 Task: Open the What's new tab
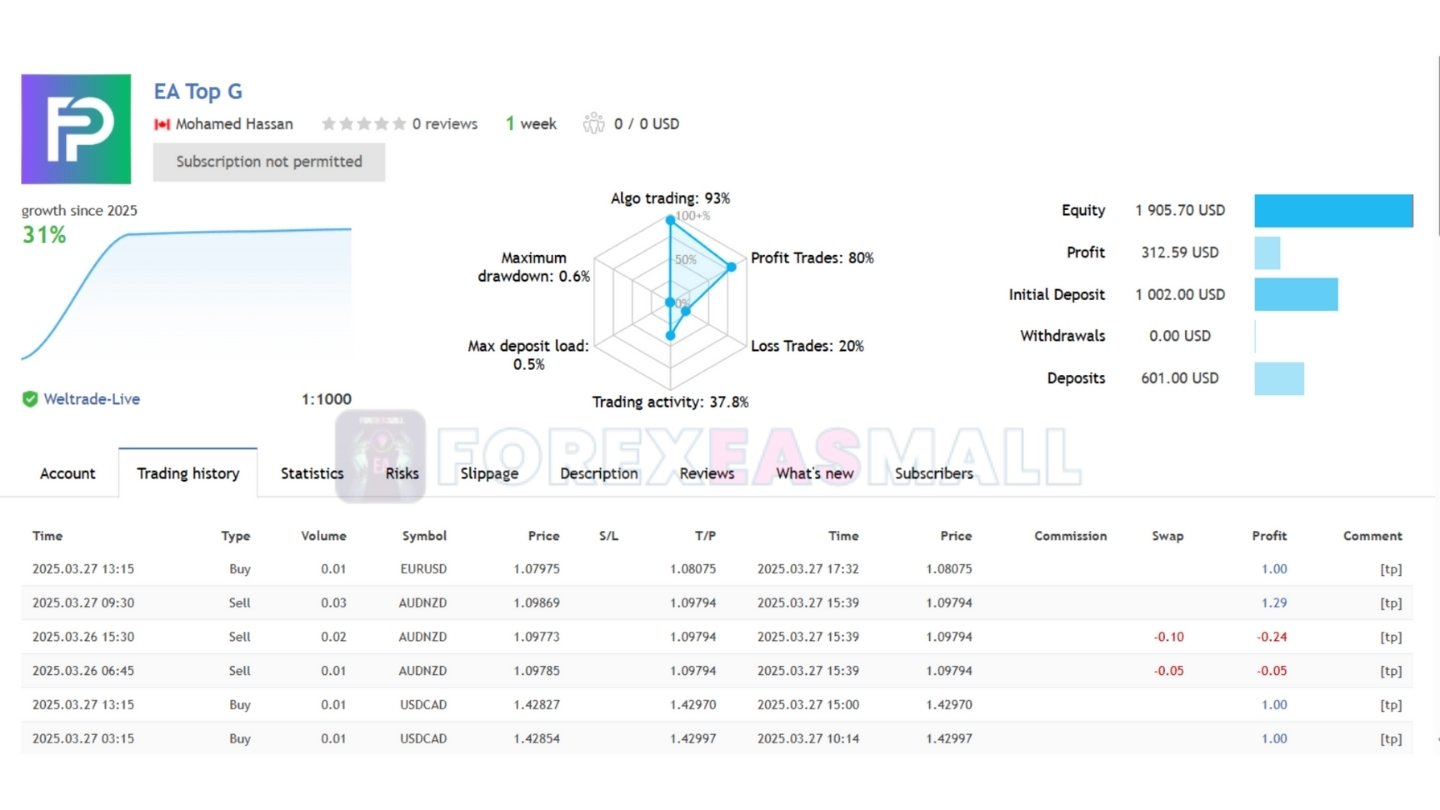(x=815, y=473)
